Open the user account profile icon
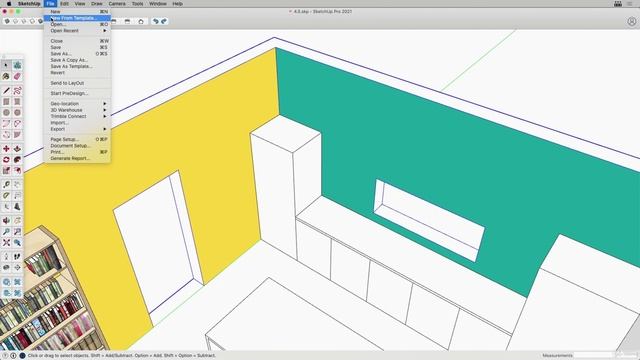The image size is (640, 360). tap(631, 22)
